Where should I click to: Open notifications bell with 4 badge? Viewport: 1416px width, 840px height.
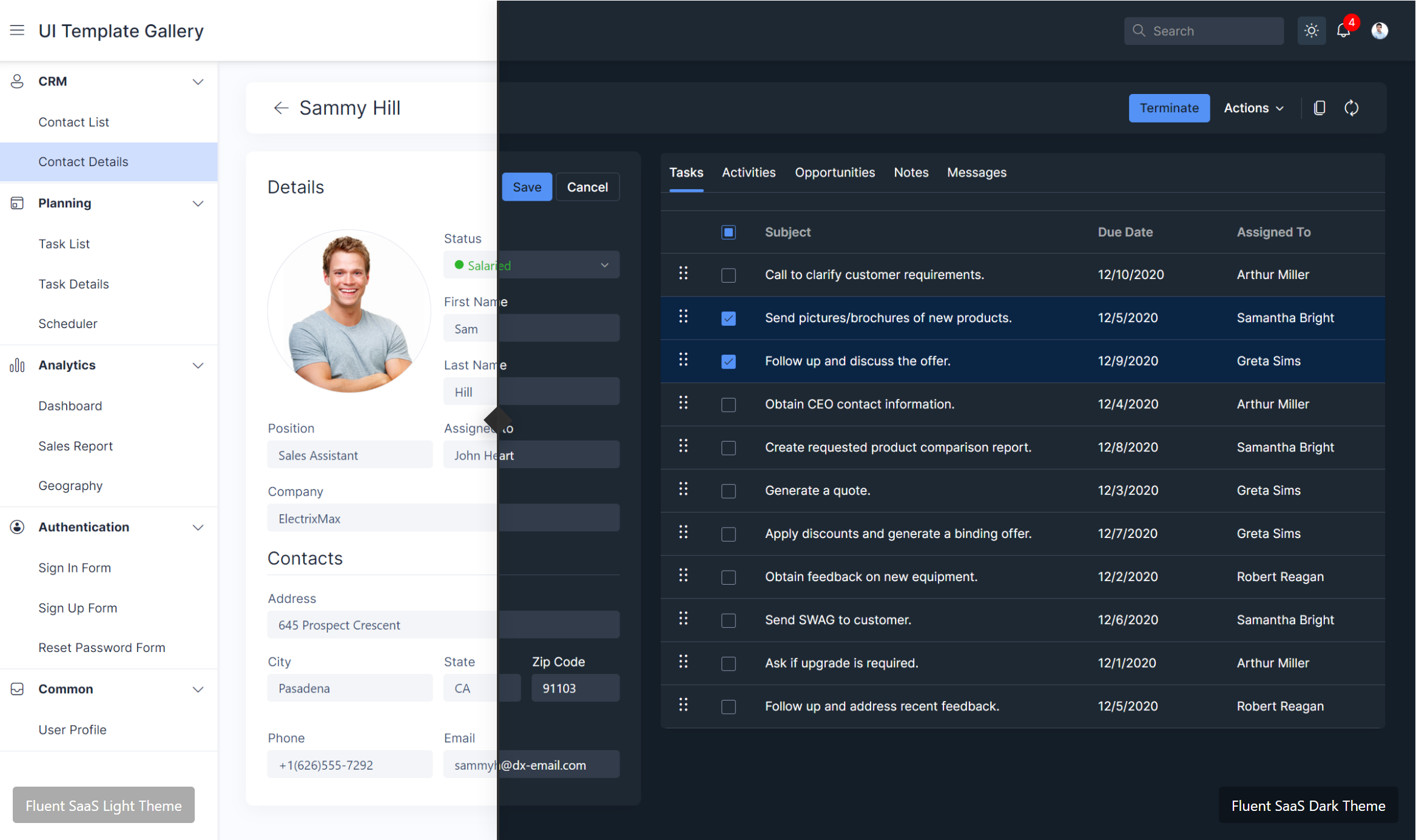1343,30
